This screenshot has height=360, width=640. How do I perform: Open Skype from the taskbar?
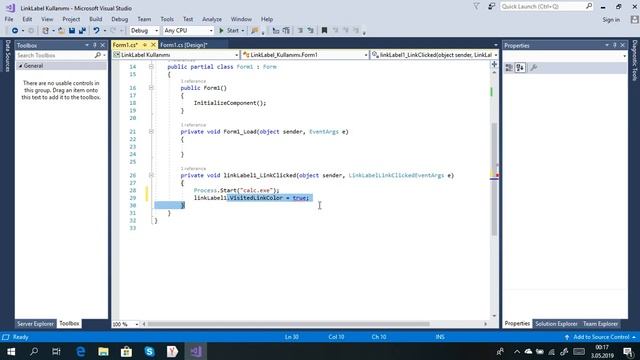pyautogui.click(x=149, y=351)
